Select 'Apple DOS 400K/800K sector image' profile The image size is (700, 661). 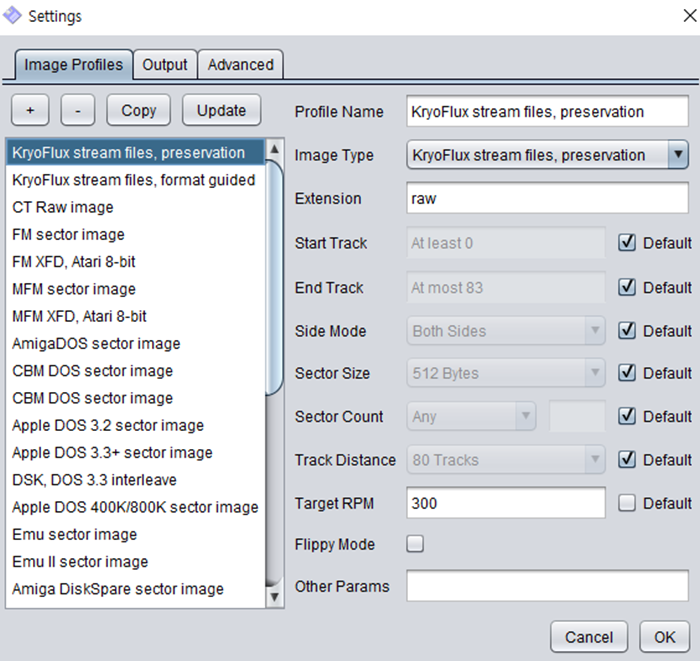pos(135,507)
